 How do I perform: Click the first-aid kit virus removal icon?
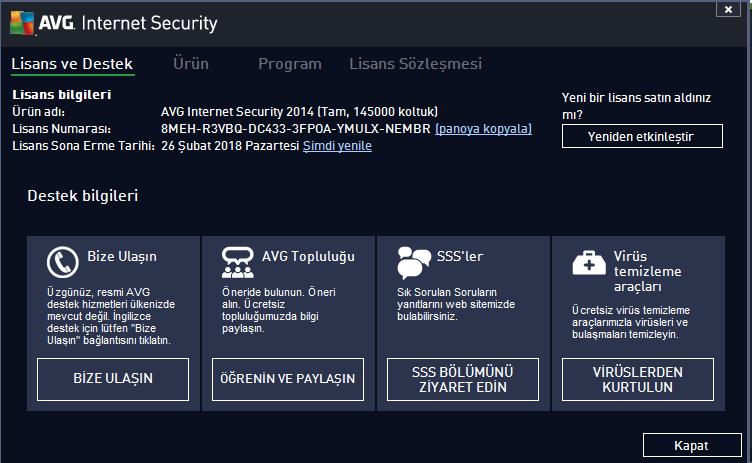(x=589, y=262)
